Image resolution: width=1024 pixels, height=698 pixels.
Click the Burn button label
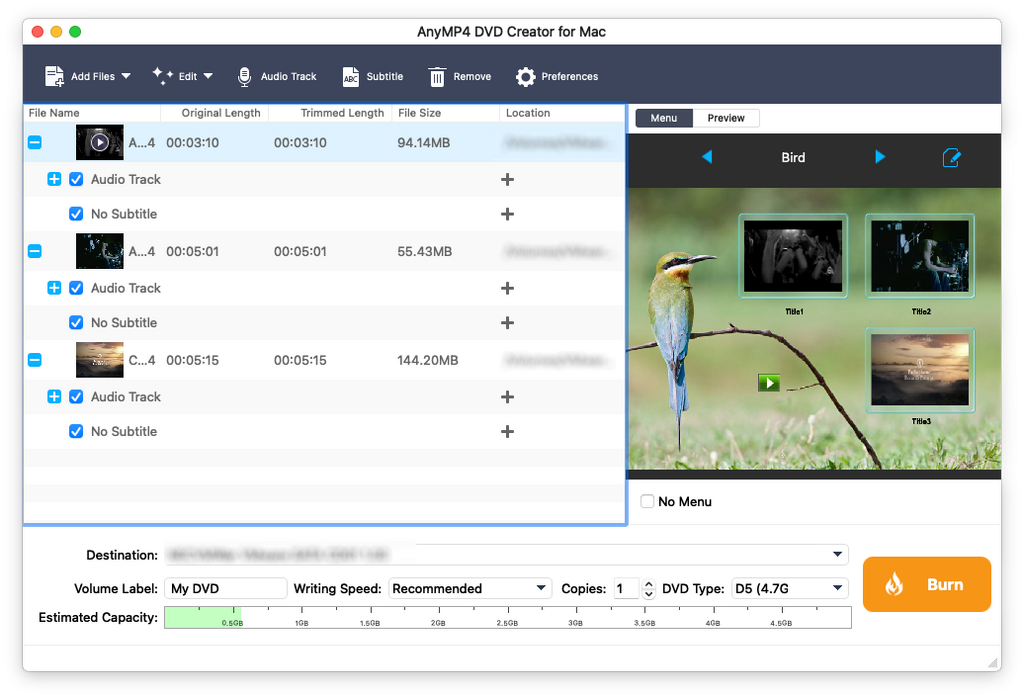click(945, 584)
